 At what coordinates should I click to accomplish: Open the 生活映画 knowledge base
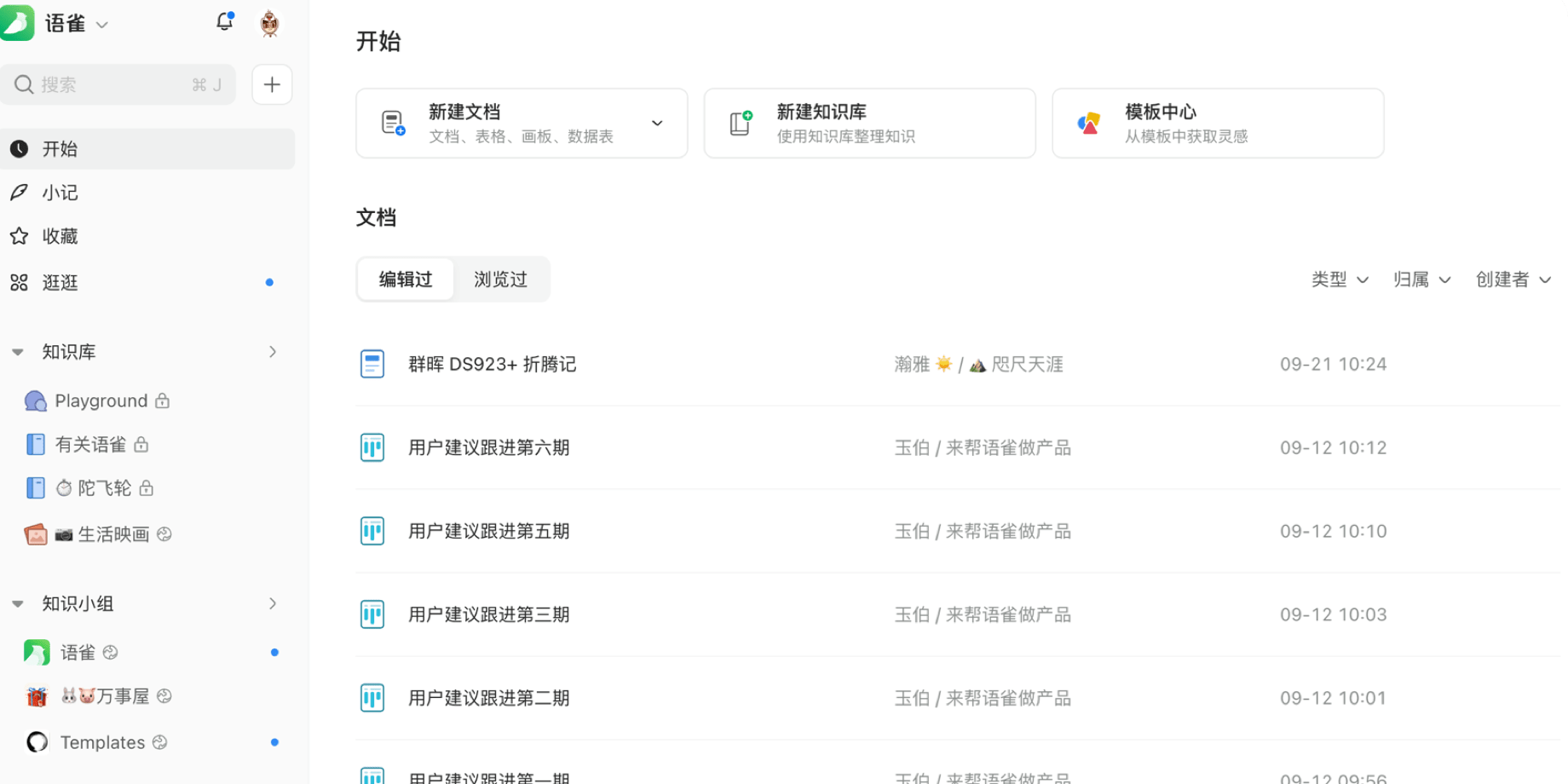pos(113,534)
